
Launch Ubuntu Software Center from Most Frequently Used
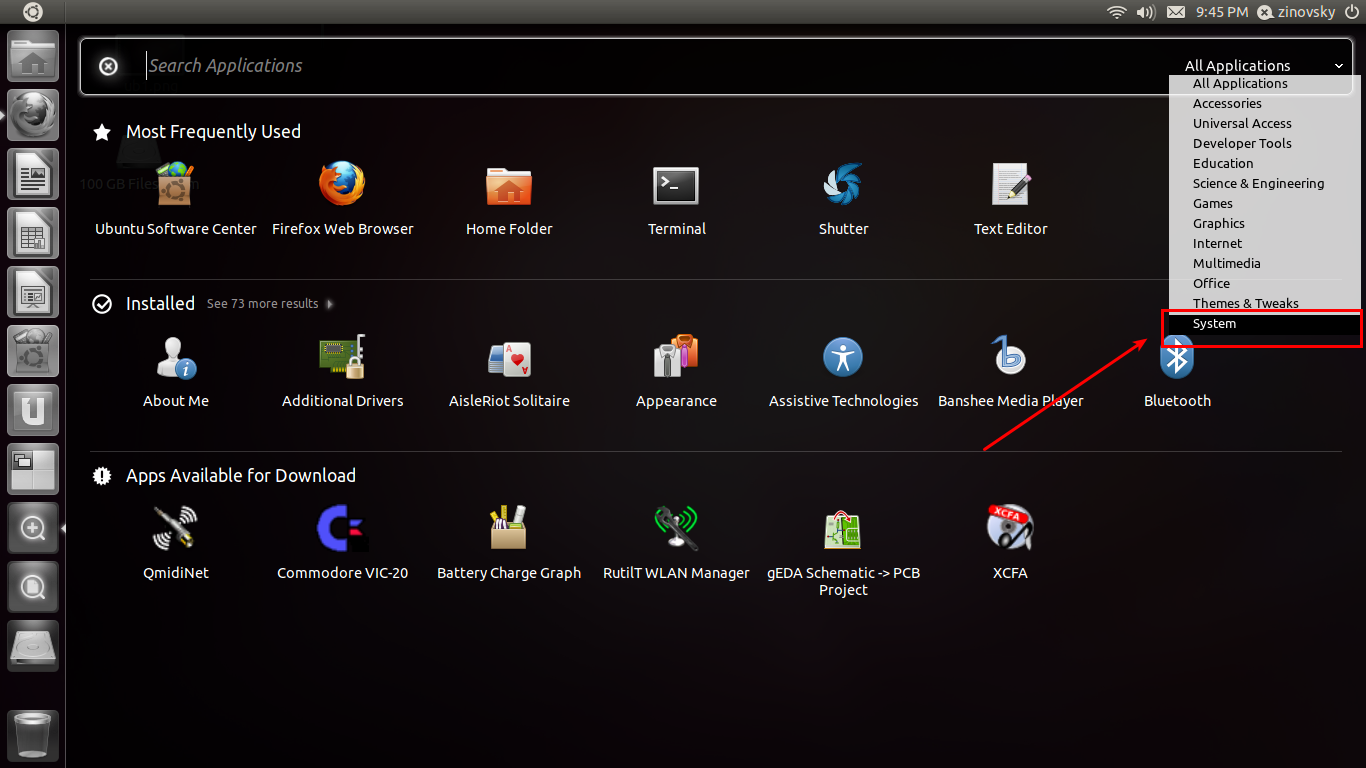tap(176, 200)
